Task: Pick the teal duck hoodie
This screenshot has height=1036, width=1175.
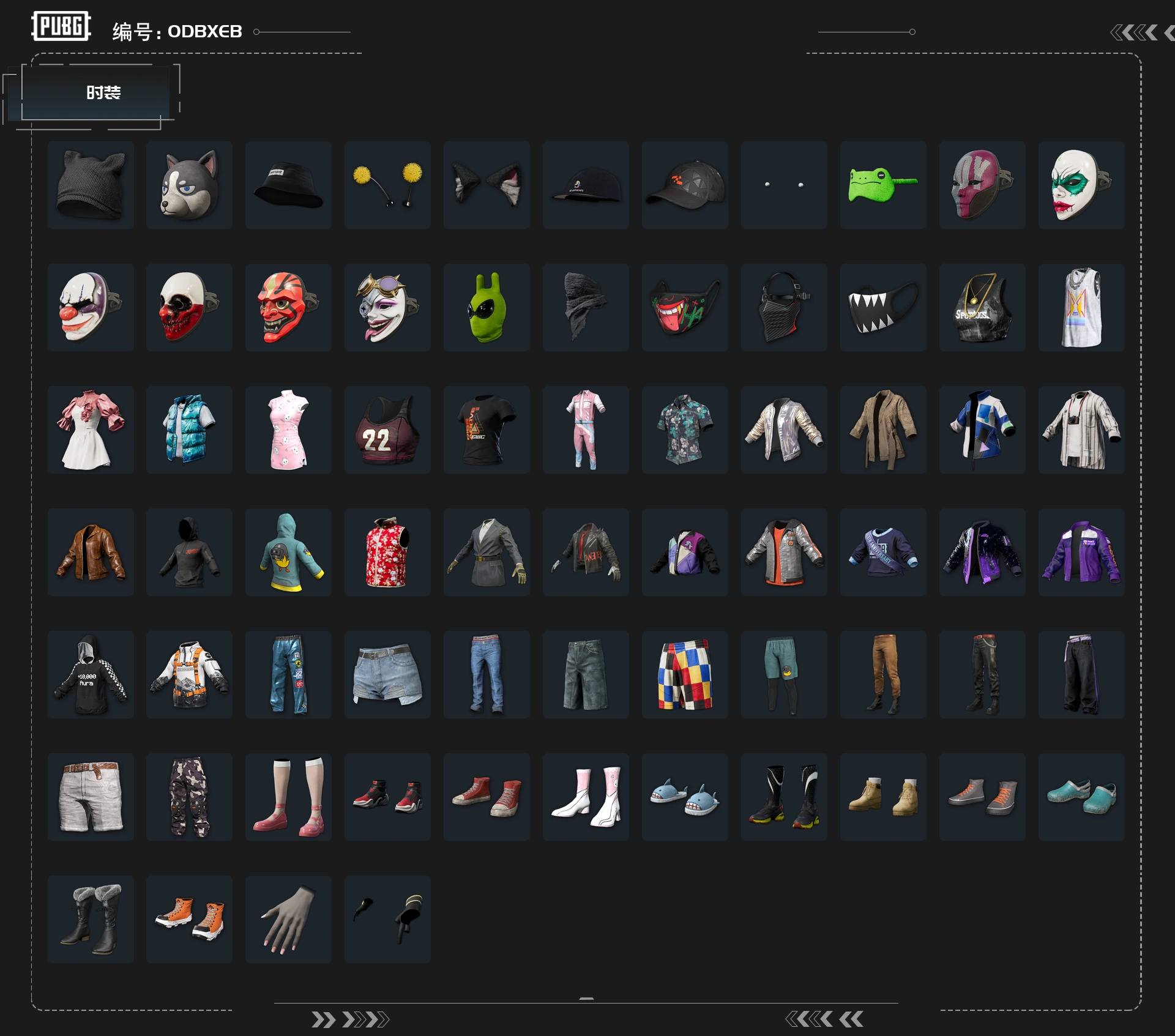Action: [x=288, y=552]
